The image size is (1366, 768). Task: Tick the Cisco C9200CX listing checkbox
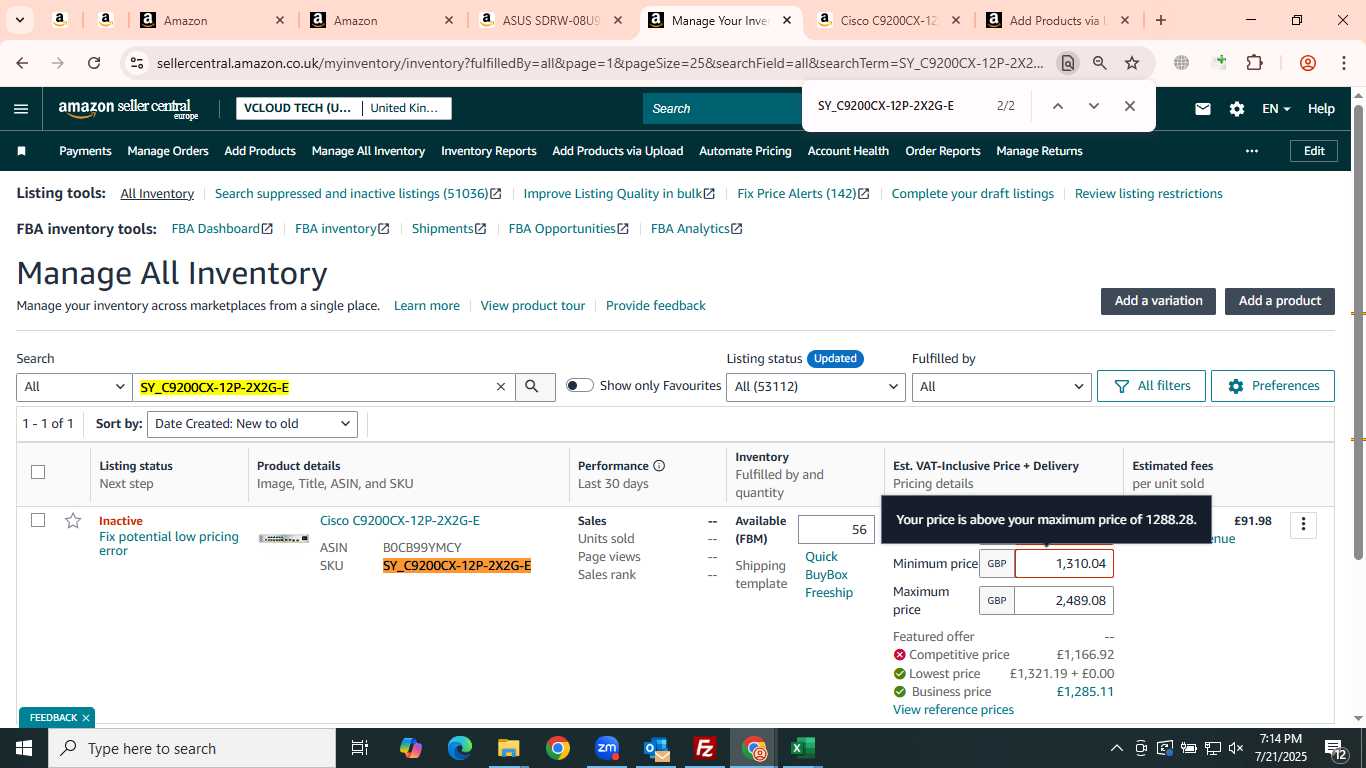[x=38, y=520]
